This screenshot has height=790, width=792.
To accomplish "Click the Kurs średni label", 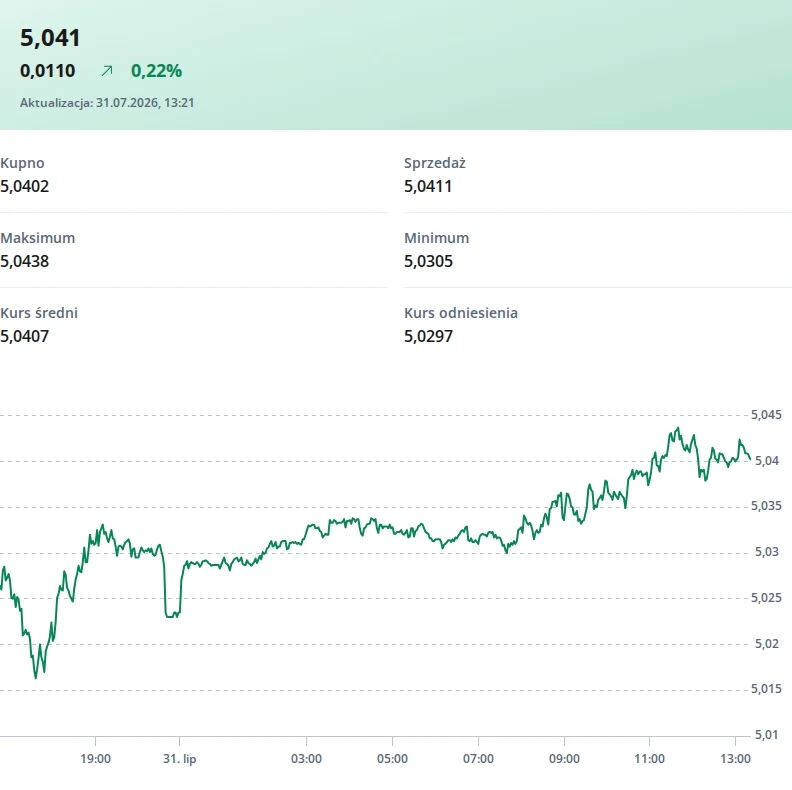I will coord(39,313).
